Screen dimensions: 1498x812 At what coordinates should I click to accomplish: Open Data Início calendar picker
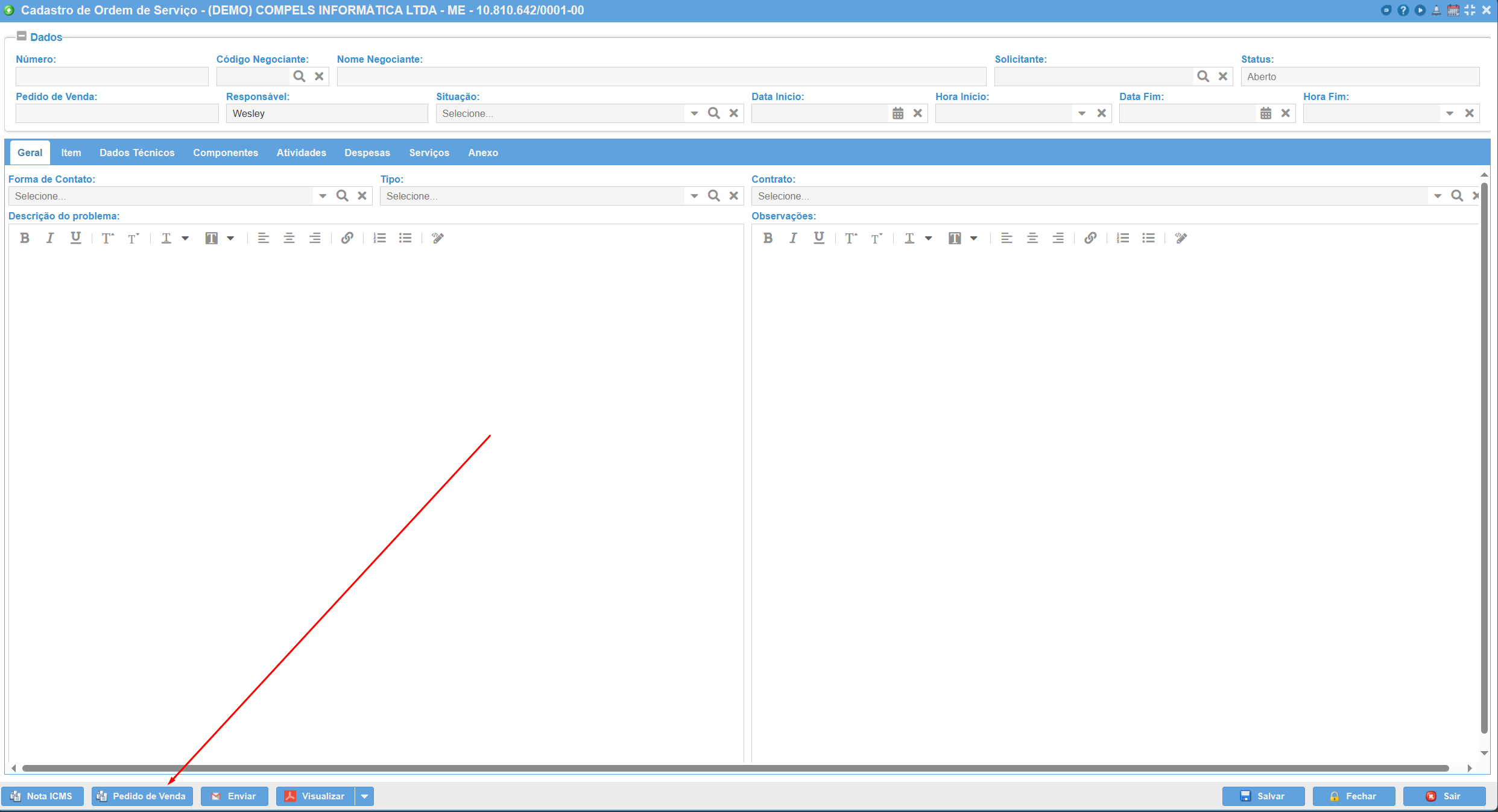[x=898, y=113]
